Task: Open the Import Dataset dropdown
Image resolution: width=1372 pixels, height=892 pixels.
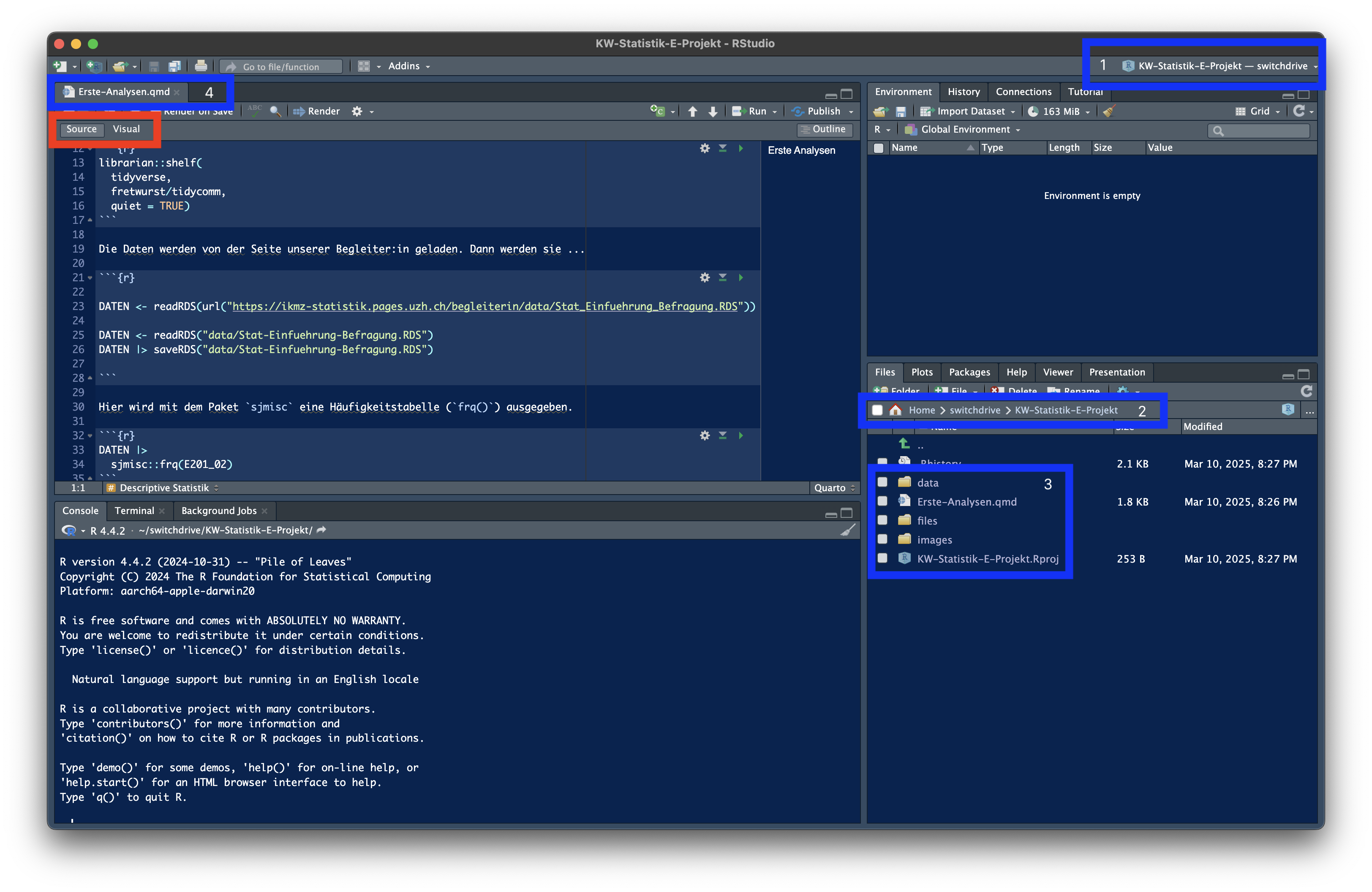Action: (x=968, y=111)
